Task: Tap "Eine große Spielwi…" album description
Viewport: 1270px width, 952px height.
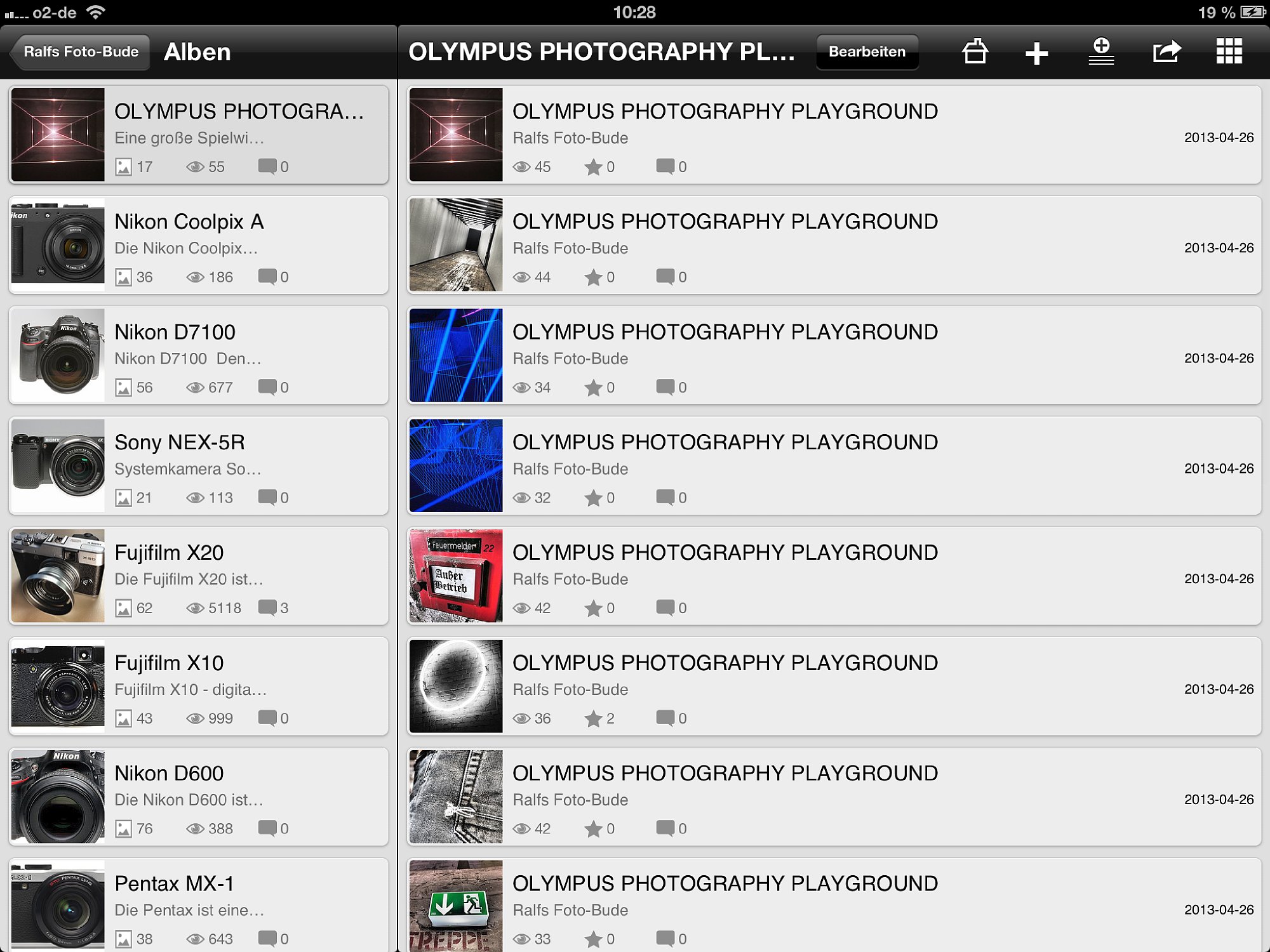Action: pos(189,138)
